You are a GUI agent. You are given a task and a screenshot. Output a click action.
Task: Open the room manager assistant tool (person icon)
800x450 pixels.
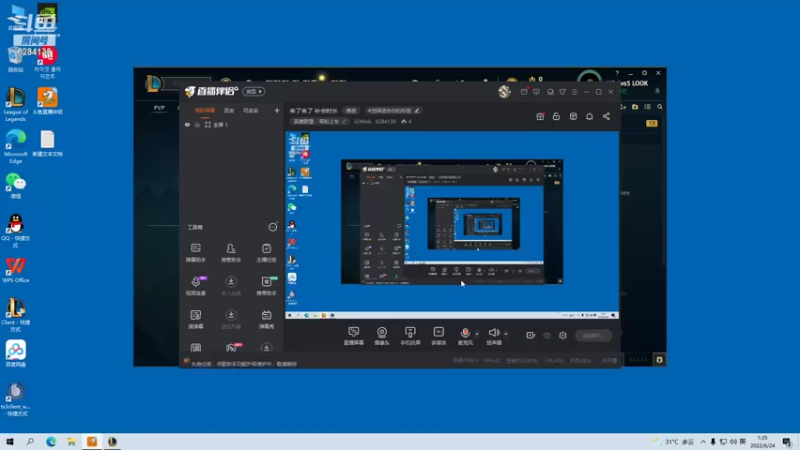coord(231,253)
